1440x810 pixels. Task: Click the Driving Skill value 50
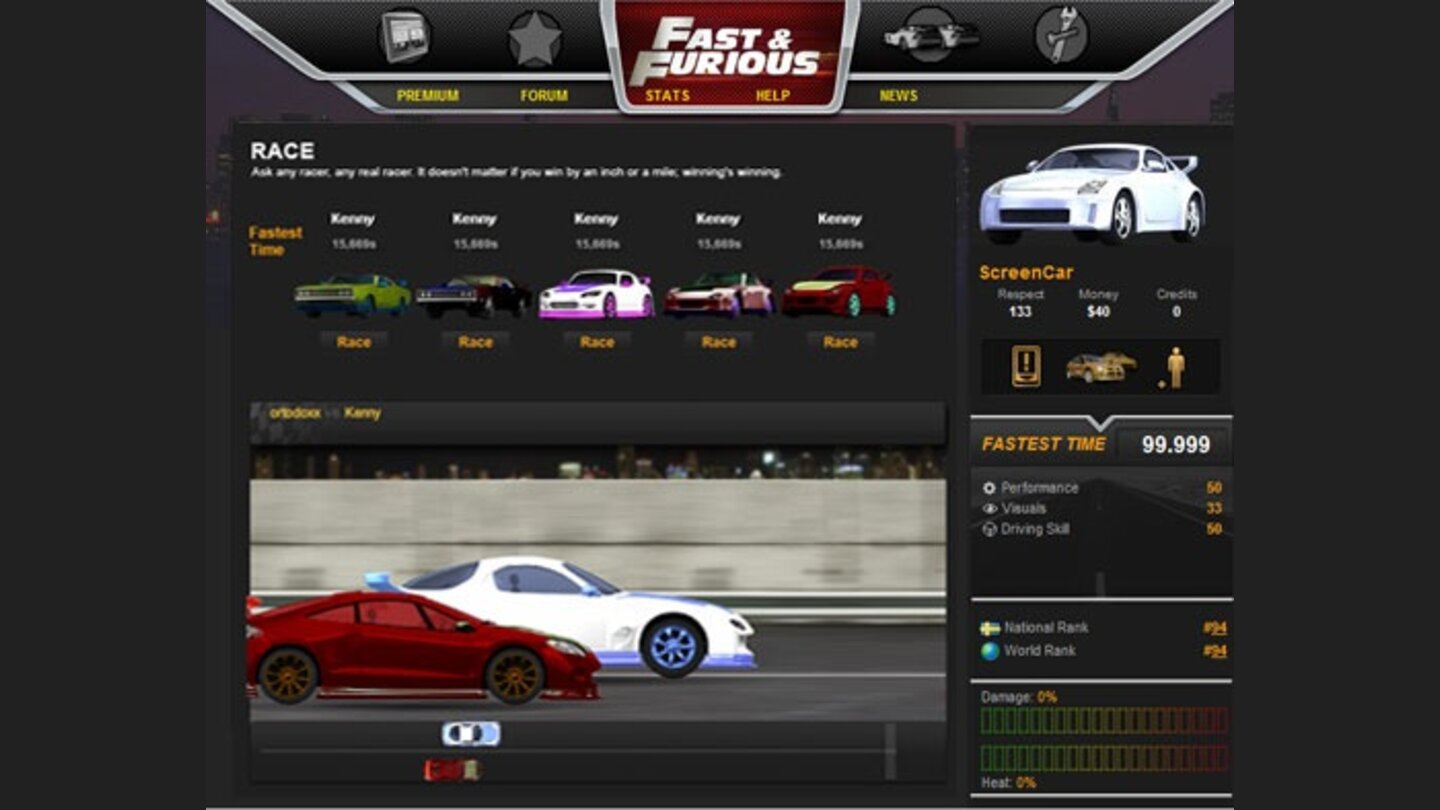1214,529
